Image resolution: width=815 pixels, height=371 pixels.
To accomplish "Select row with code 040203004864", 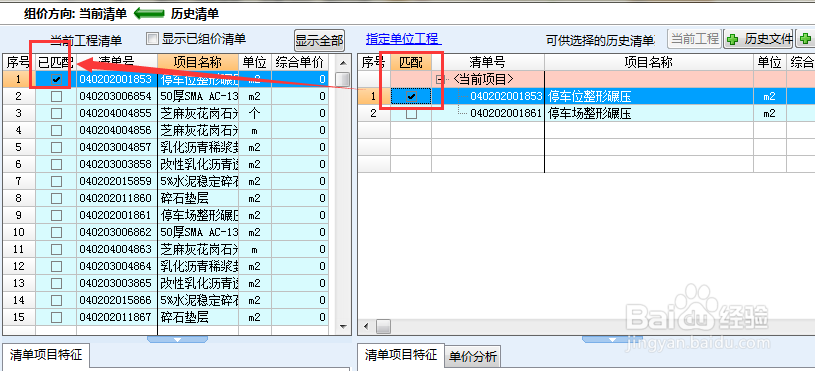I will pyautogui.click(x=166, y=267).
